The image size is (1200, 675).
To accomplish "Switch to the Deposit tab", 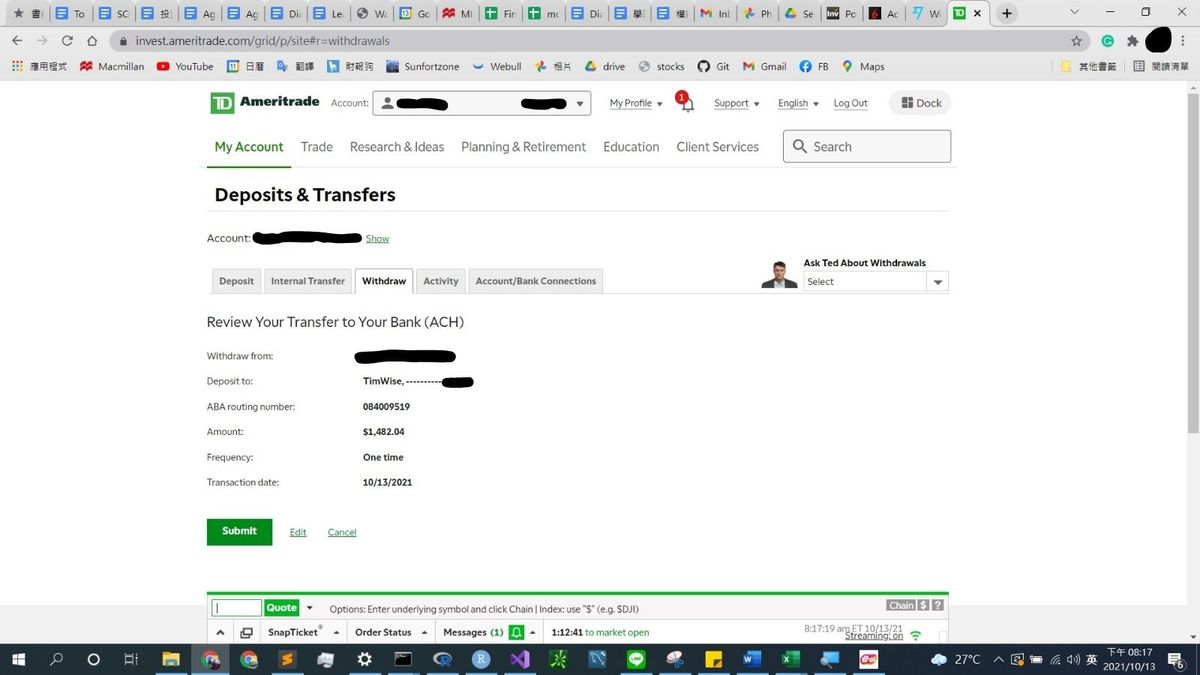I will [x=236, y=281].
